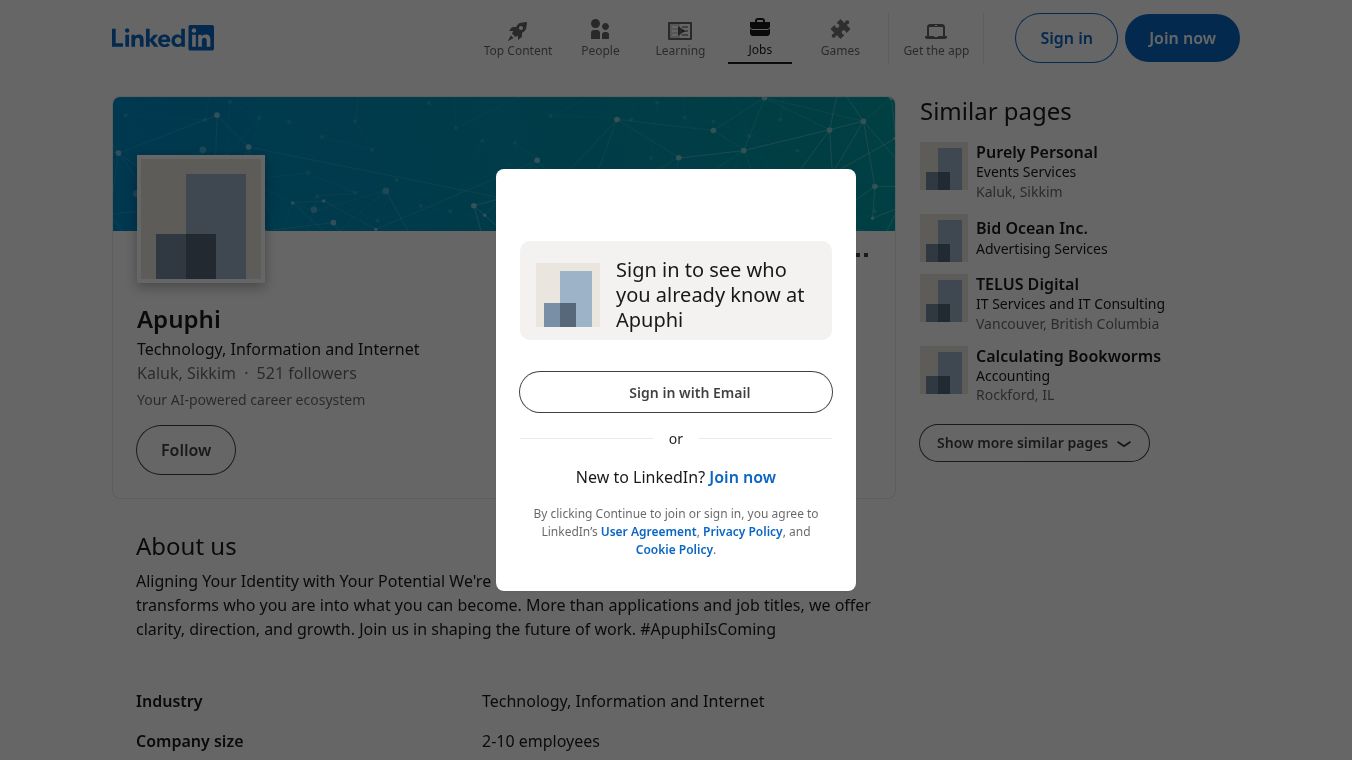Open Get the app label
Viewport: 1352px width, 760px height.
936,51
